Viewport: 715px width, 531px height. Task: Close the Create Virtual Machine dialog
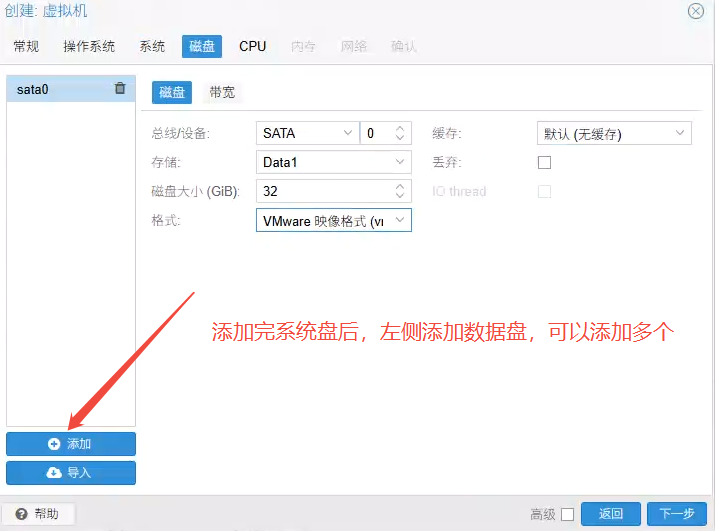coord(696,11)
